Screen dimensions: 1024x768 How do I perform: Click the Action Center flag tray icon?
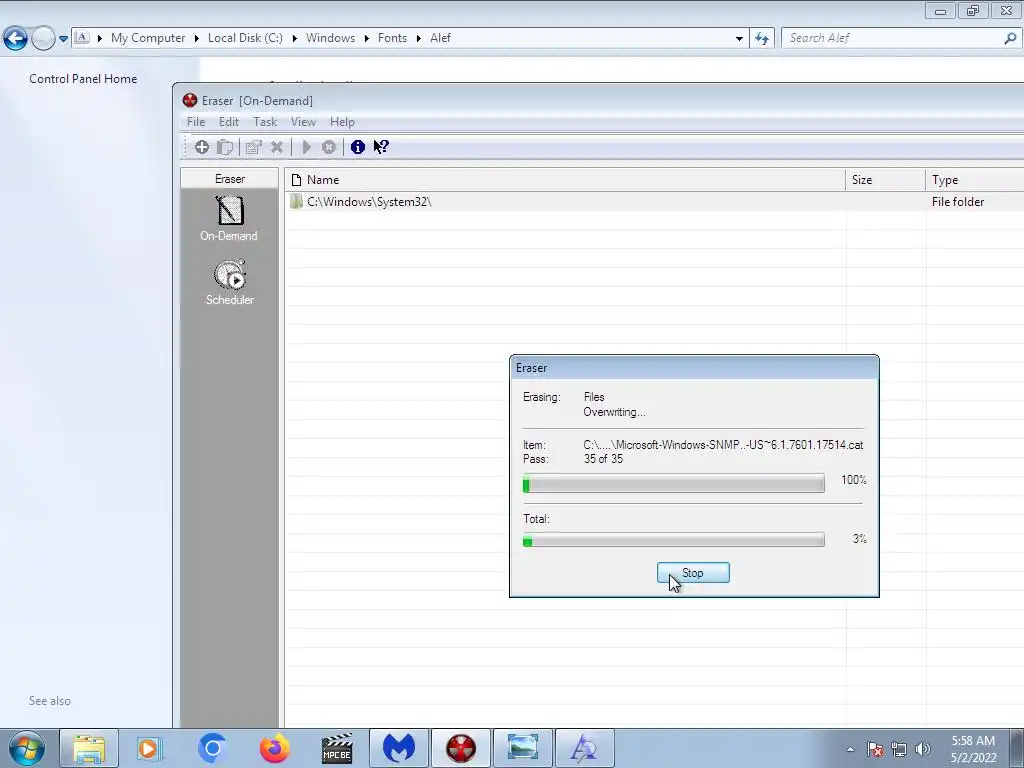coord(875,749)
